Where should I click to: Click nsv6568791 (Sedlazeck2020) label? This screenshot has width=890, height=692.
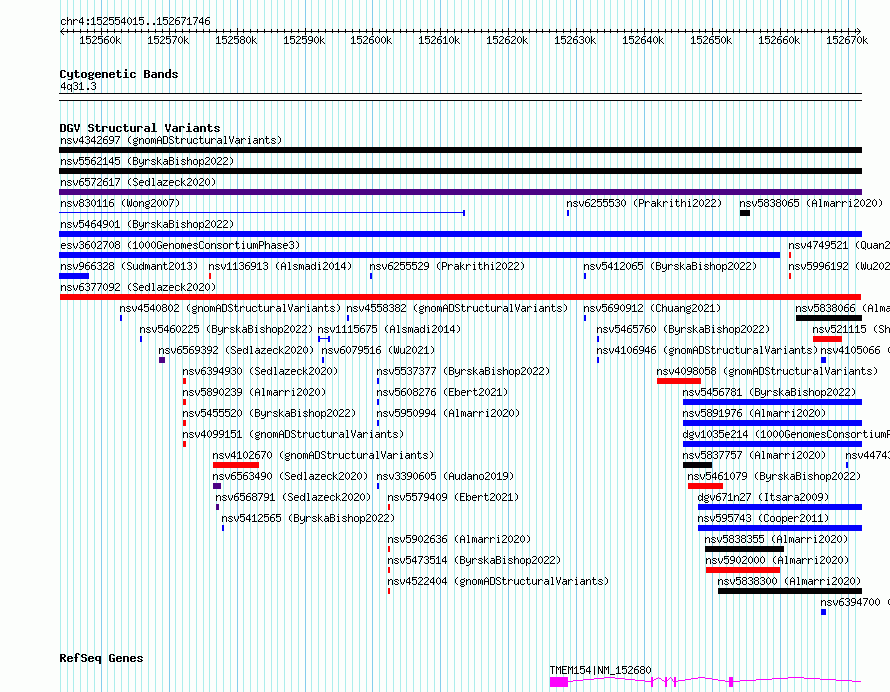pos(293,497)
